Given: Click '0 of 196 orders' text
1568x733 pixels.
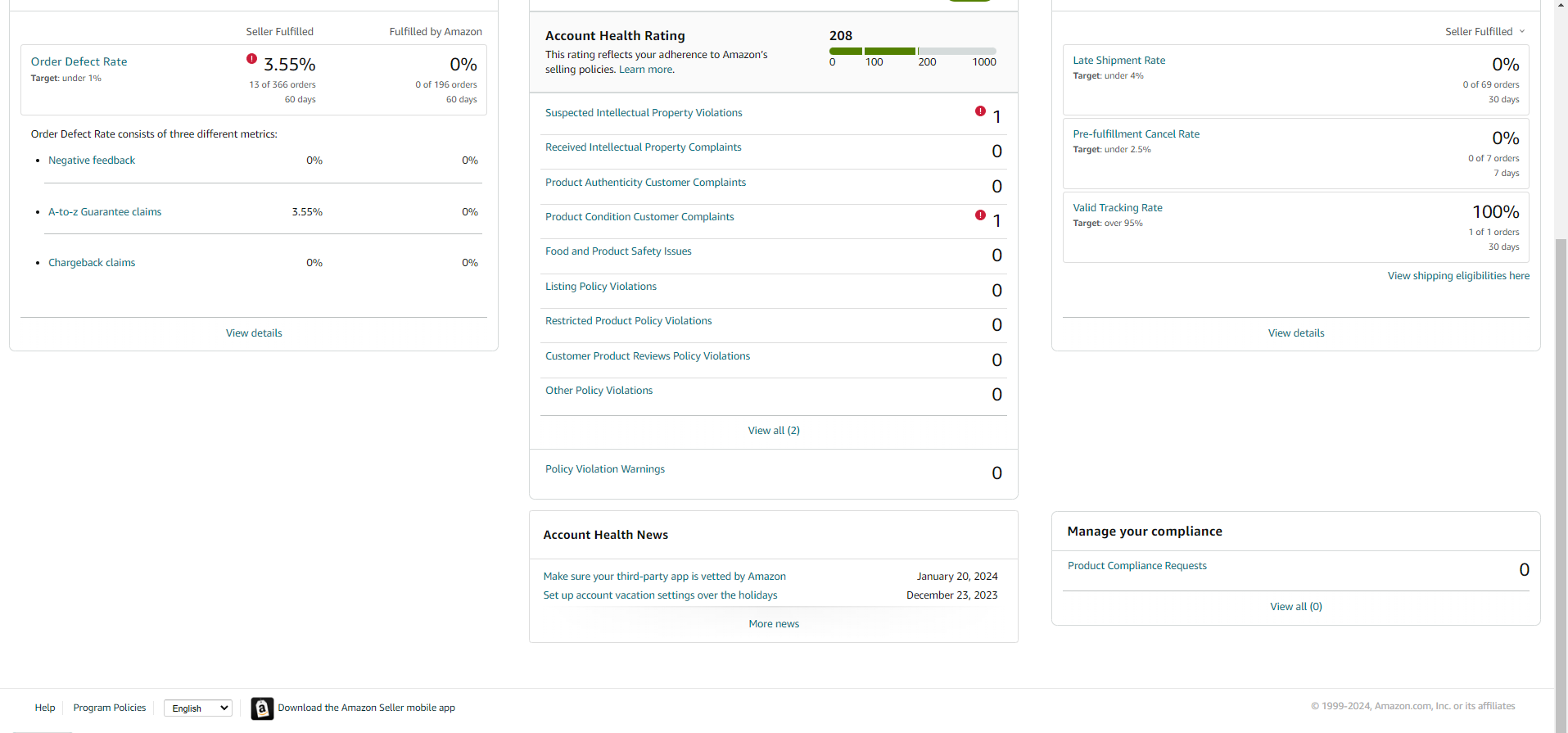Looking at the screenshot, I should click(446, 85).
